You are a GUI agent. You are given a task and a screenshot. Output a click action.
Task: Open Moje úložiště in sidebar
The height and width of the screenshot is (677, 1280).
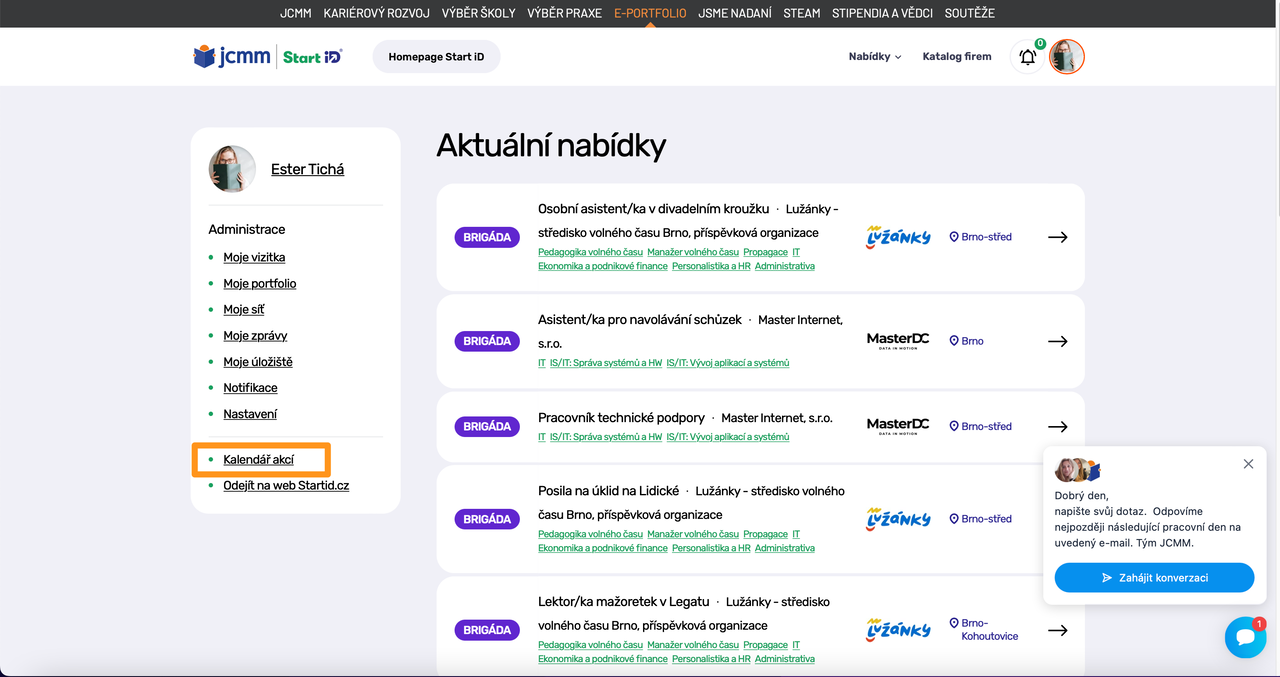click(258, 361)
